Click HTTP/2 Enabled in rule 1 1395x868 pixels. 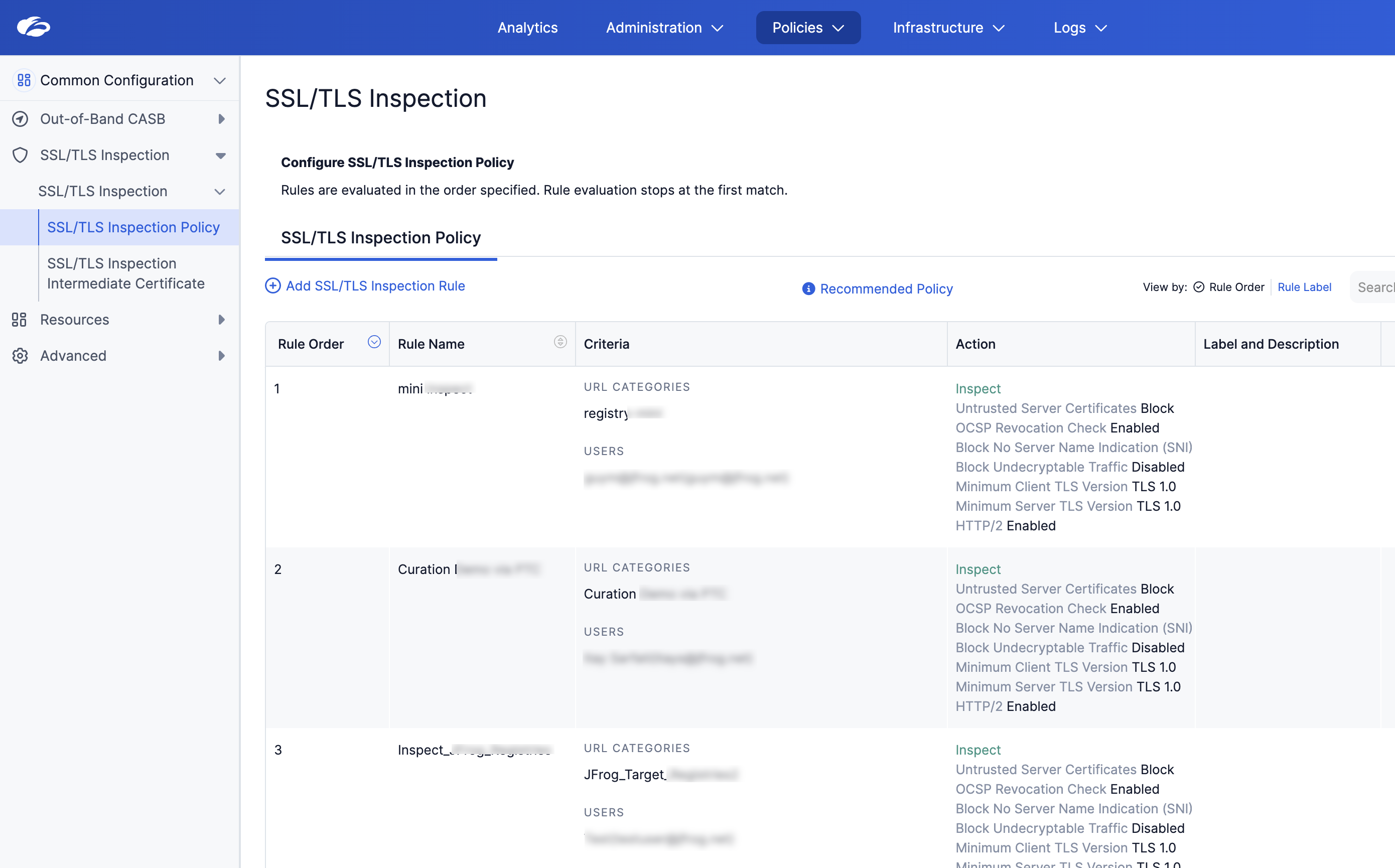tap(1005, 526)
